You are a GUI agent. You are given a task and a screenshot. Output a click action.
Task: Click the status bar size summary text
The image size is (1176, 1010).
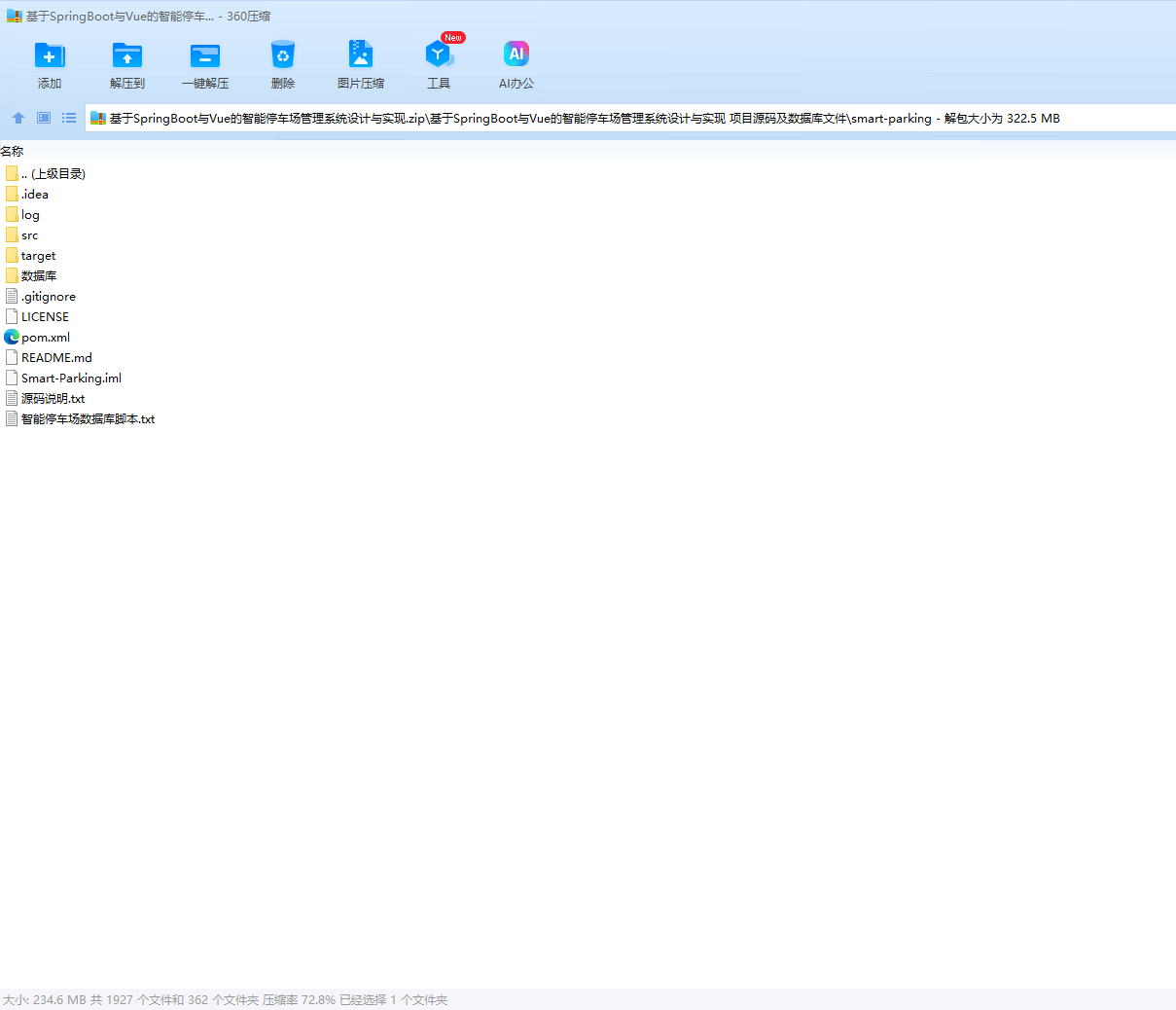[225, 999]
